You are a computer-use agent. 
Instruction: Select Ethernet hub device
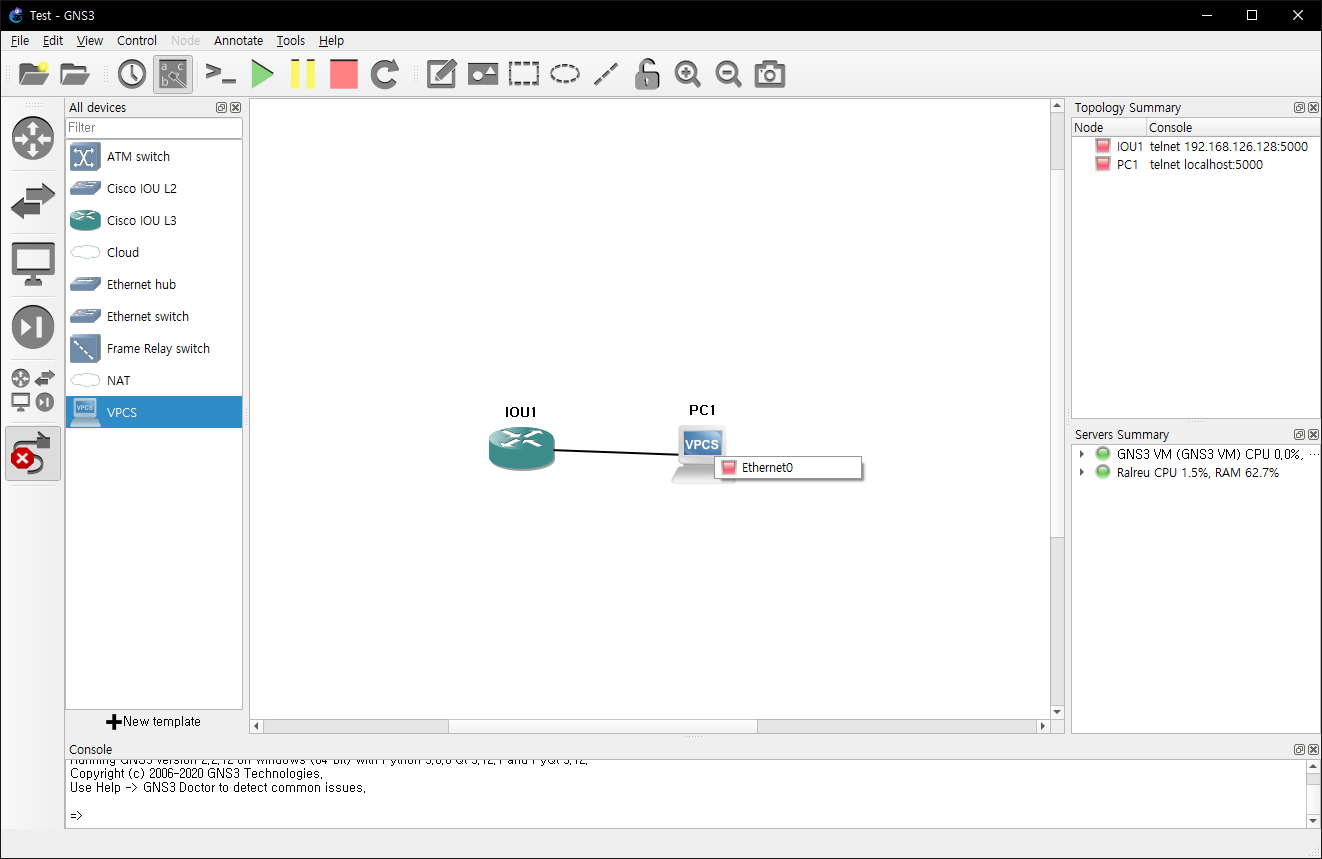(x=154, y=284)
